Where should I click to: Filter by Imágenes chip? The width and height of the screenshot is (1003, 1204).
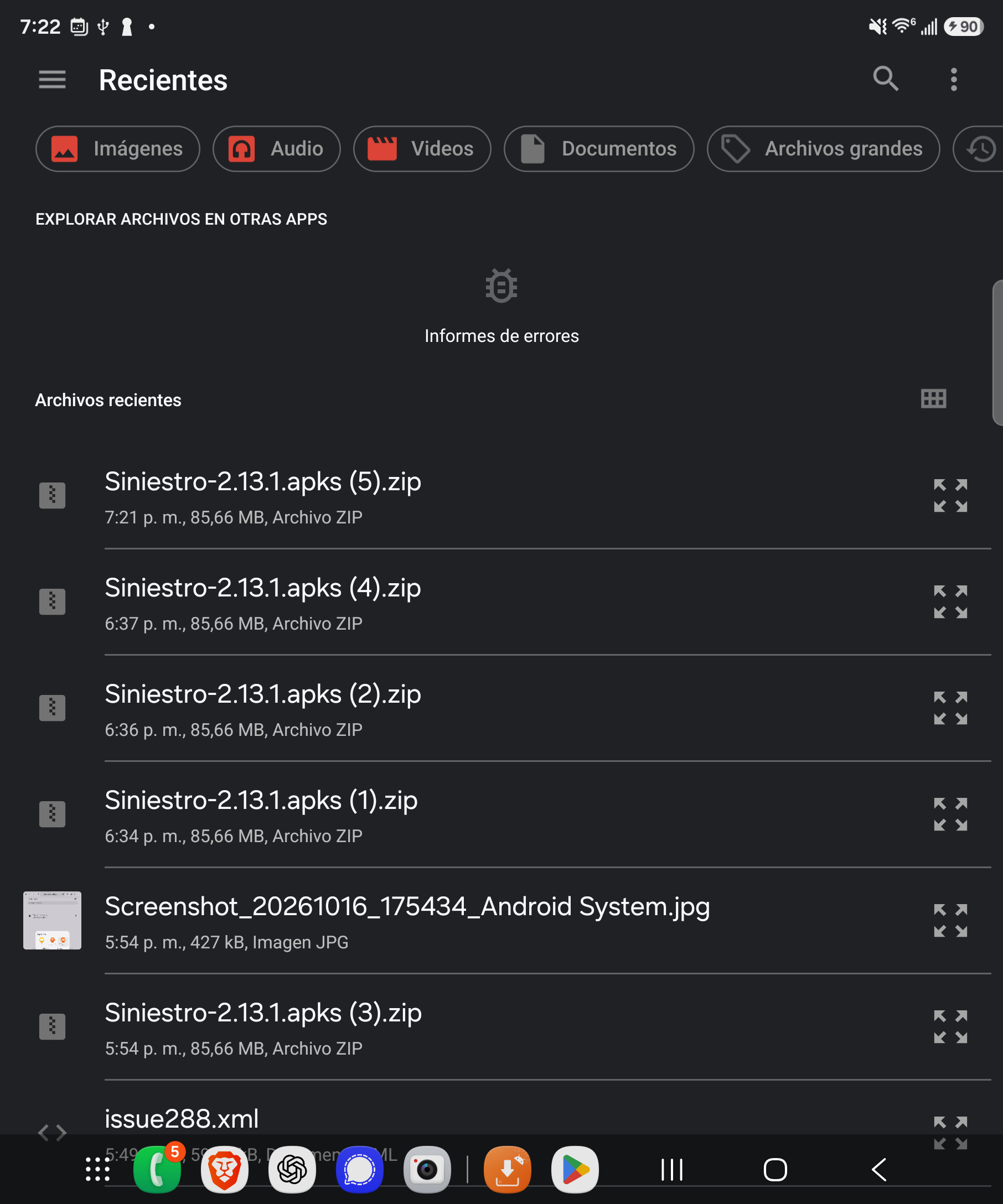(x=117, y=149)
